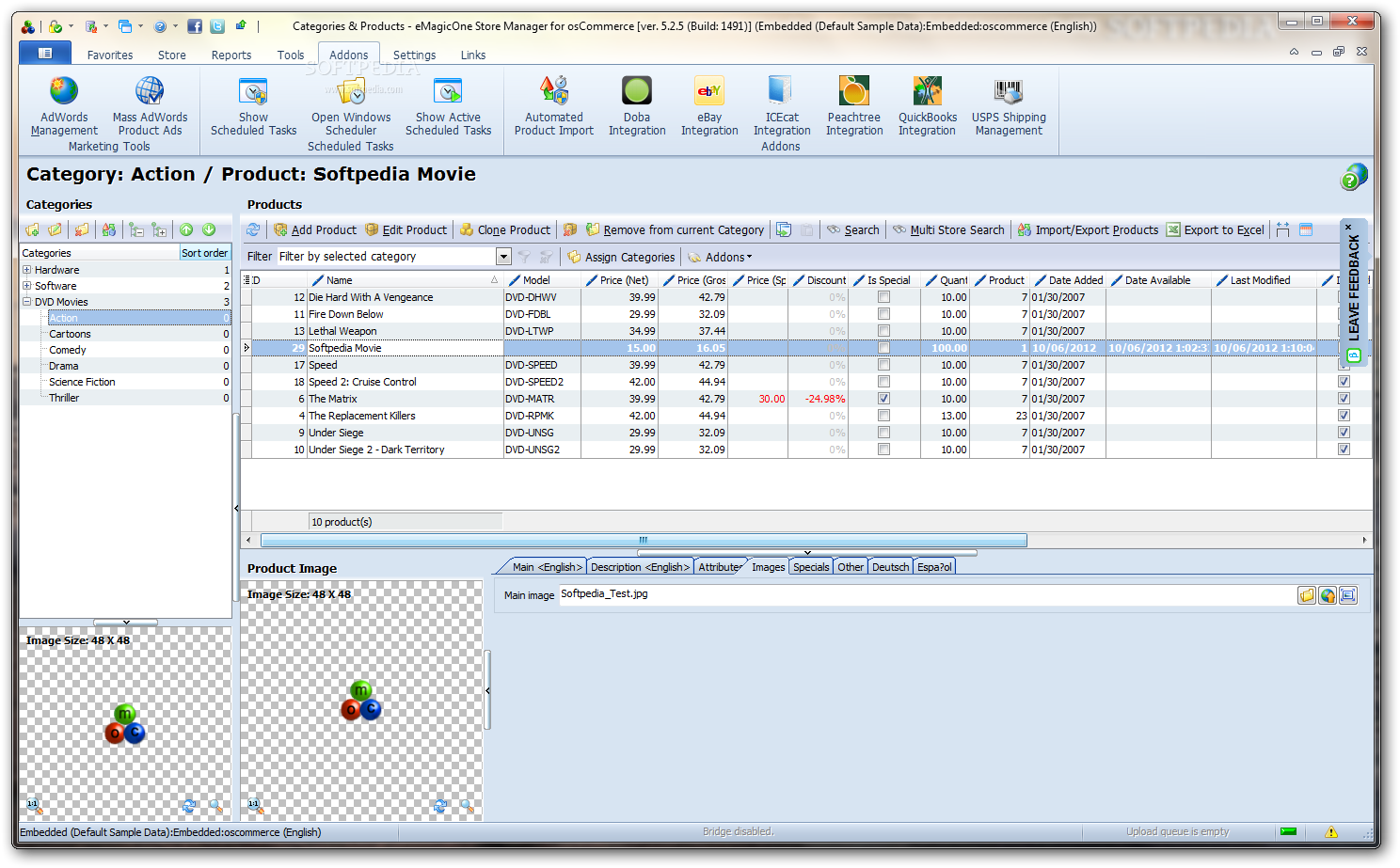Open the Filter by selected category dropdown
The height and width of the screenshot is (868, 1400).
point(503,257)
